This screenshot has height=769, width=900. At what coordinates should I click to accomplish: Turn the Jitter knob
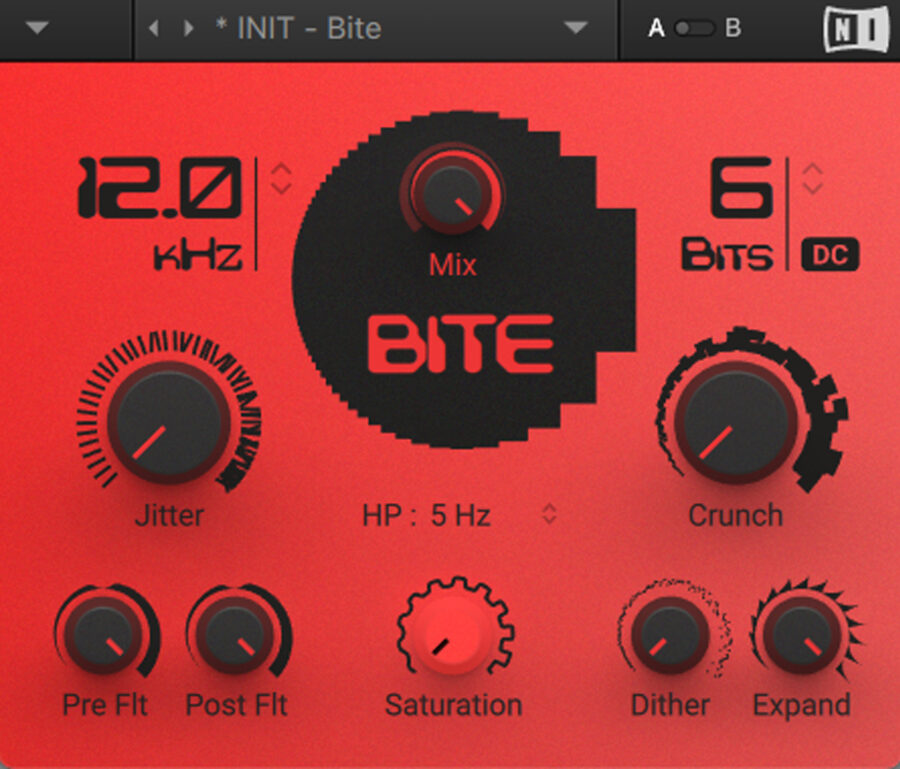168,424
